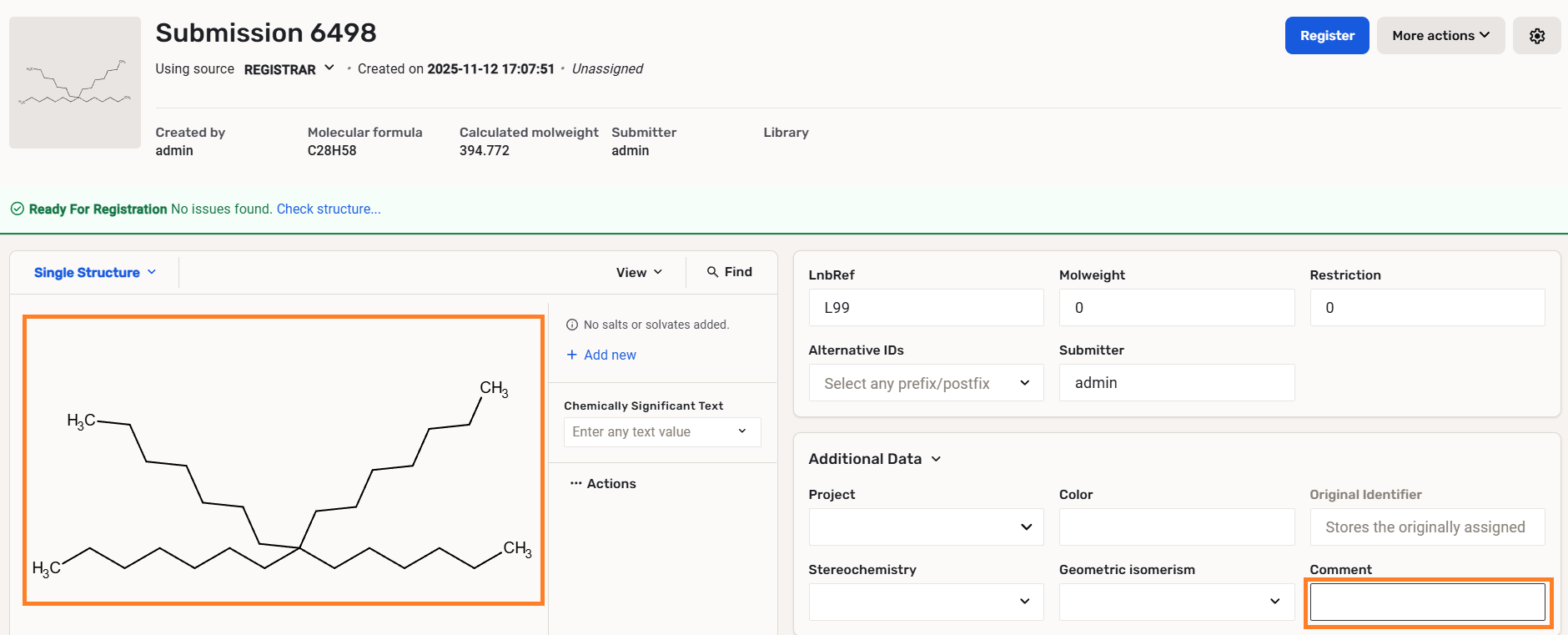1568x635 pixels.
Task: Click the Comment input field
Action: click(1427, 602)
